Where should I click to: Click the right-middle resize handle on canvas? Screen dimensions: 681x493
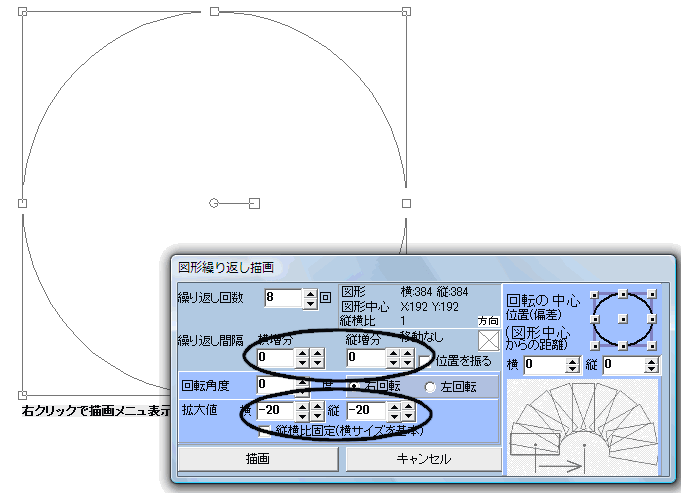point(406,203)
